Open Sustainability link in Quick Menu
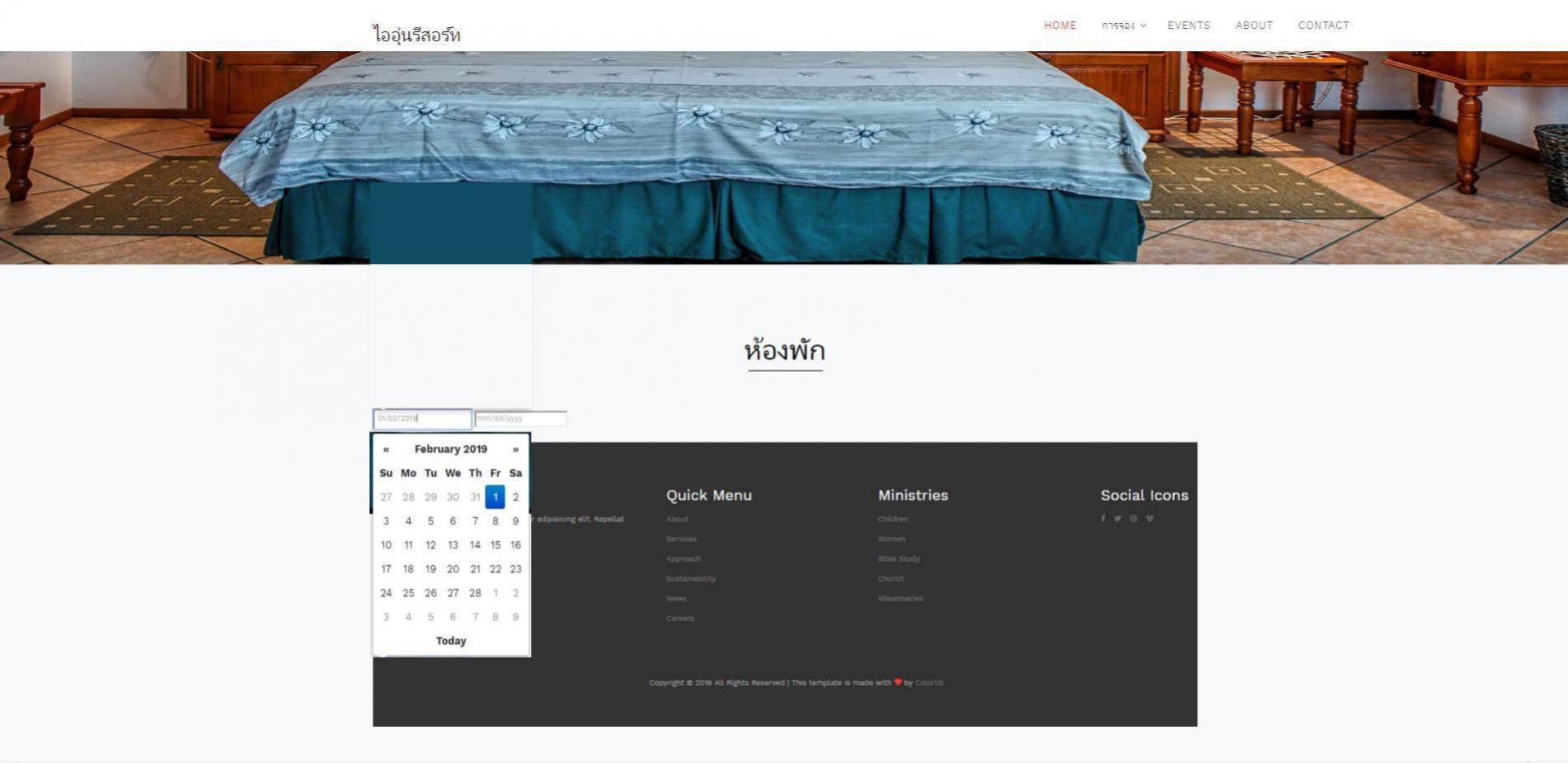 click(x=691, y=579)
